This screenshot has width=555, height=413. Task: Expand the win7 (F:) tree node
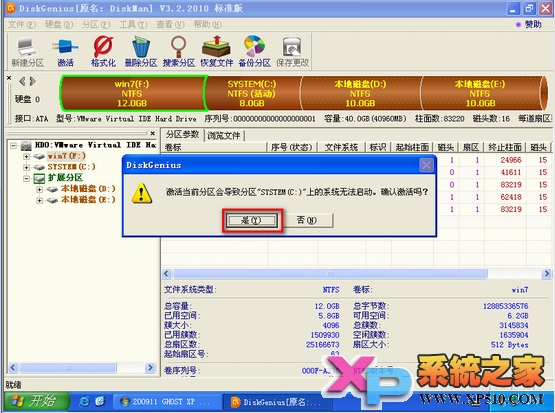(x=26, y=156)
